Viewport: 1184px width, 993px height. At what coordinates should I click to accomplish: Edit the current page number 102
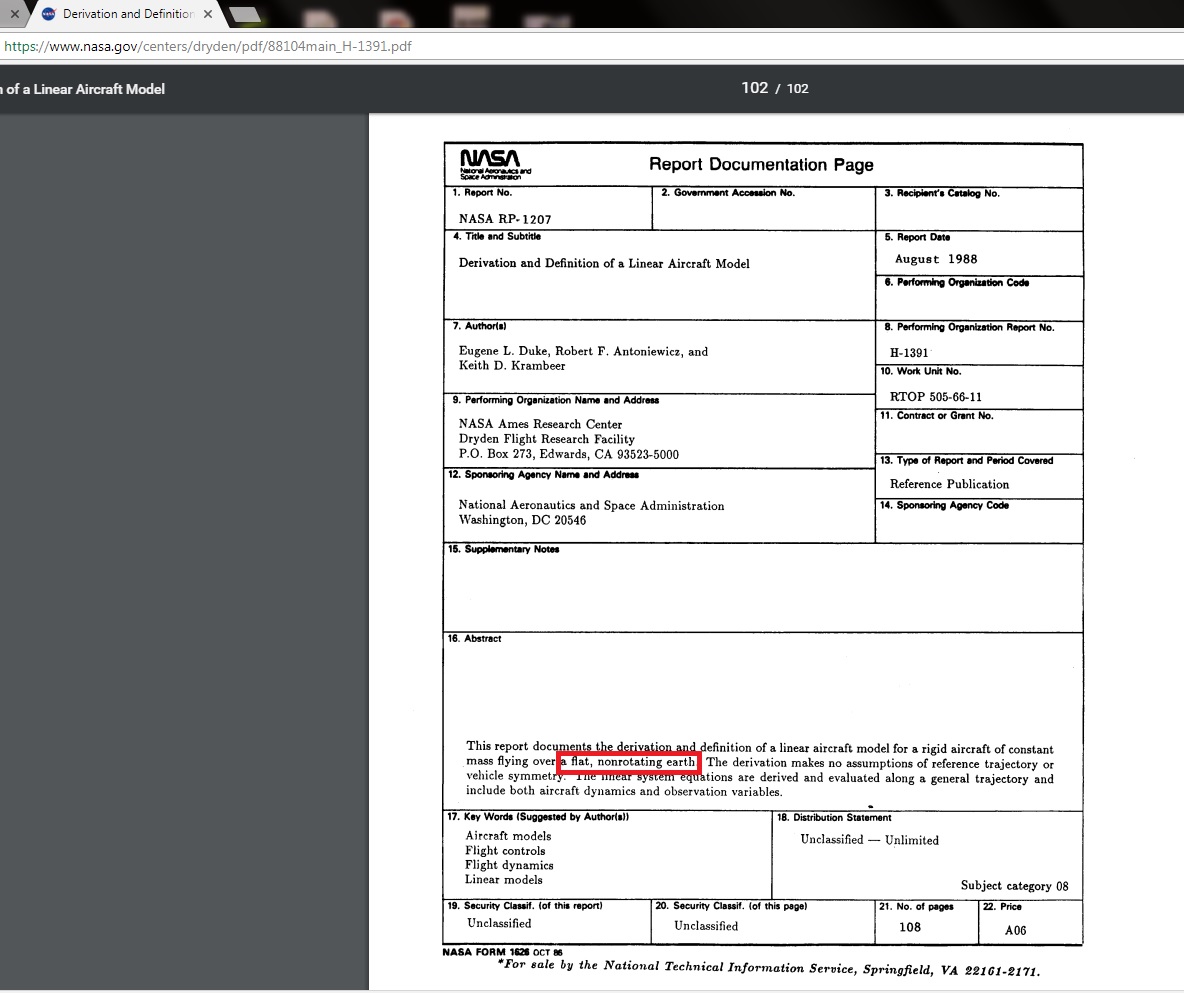click(x=754, y=88)
